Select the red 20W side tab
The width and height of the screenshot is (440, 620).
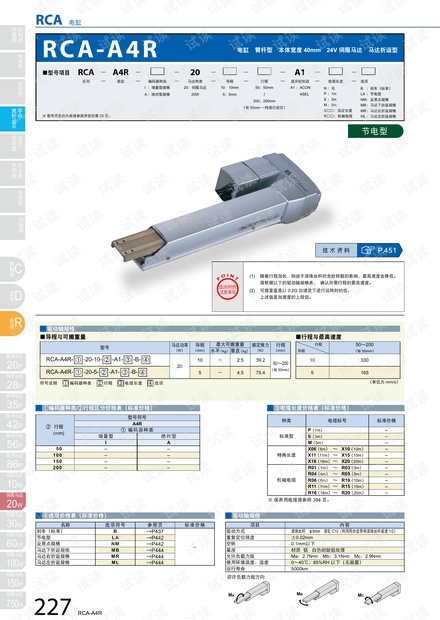point(13,501)
